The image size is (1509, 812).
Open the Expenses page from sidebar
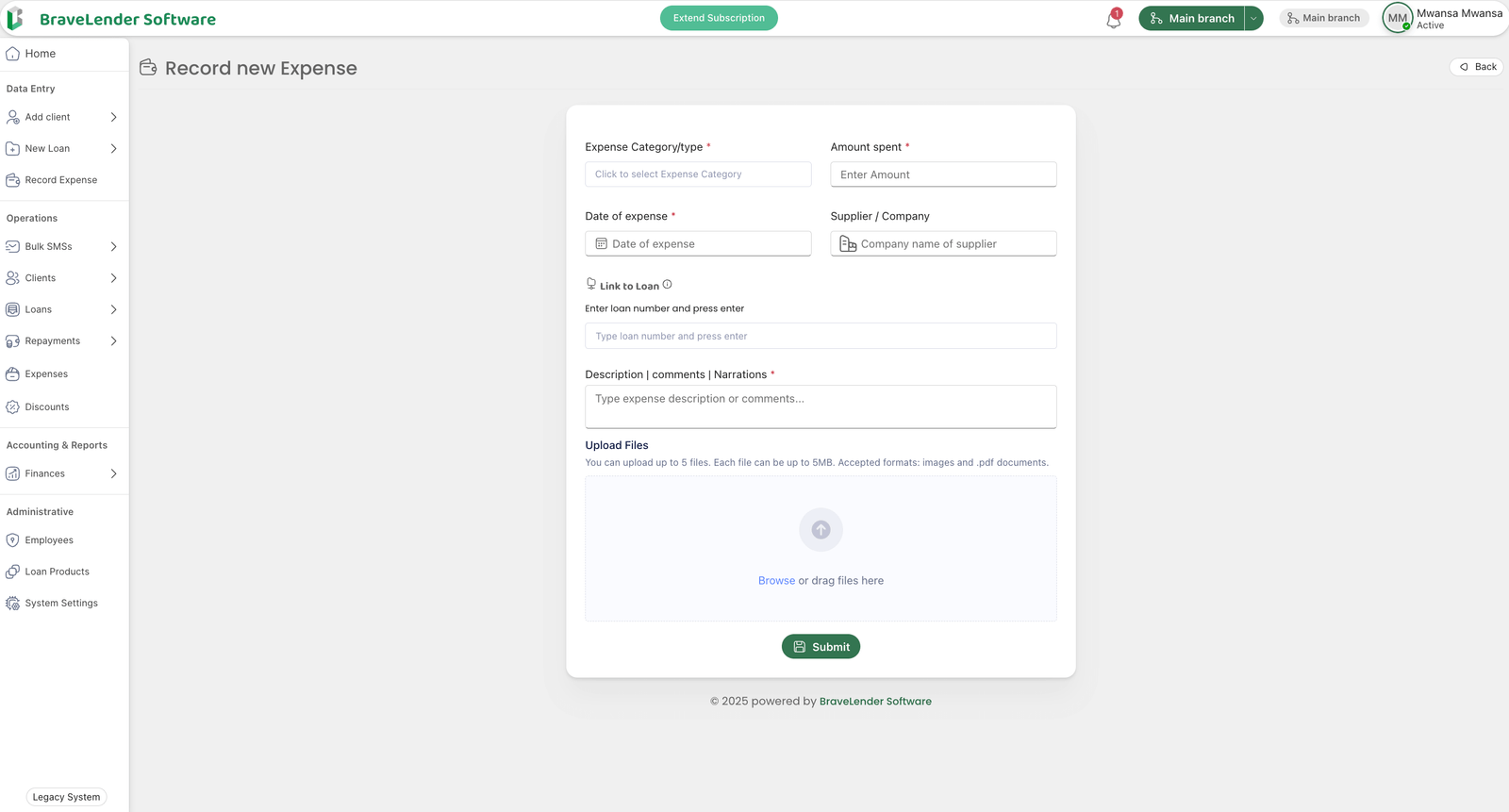pyautogui.click(x=46, y=374)
